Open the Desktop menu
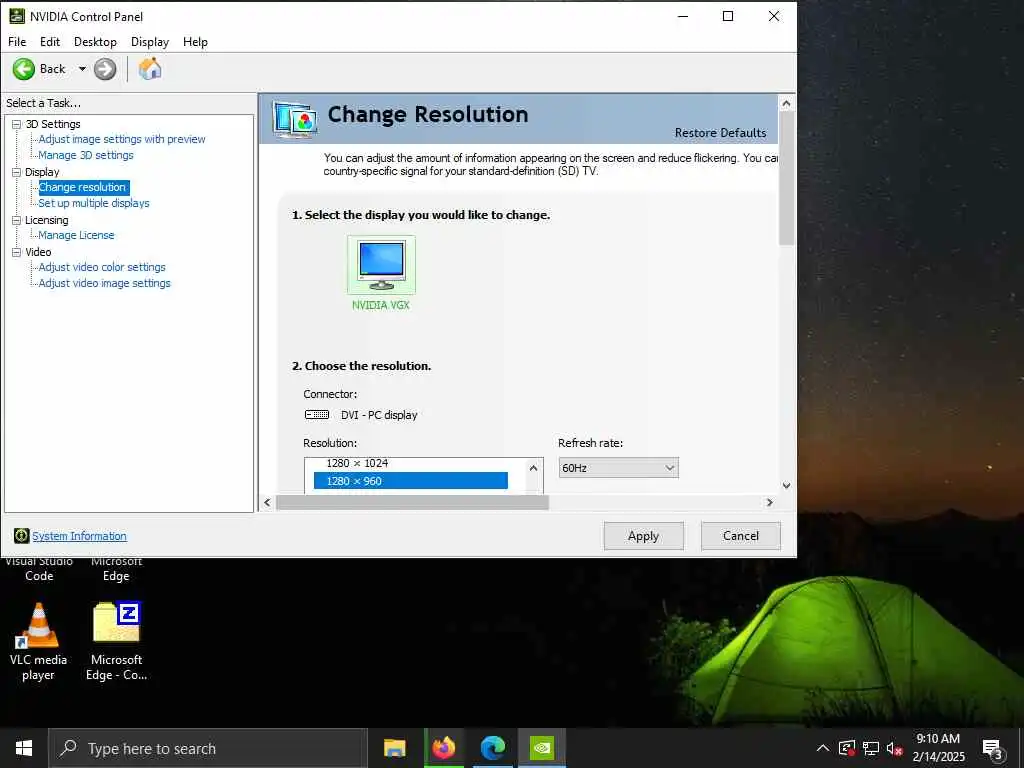The image size is (1024, 768). click(x=95, y=42)
